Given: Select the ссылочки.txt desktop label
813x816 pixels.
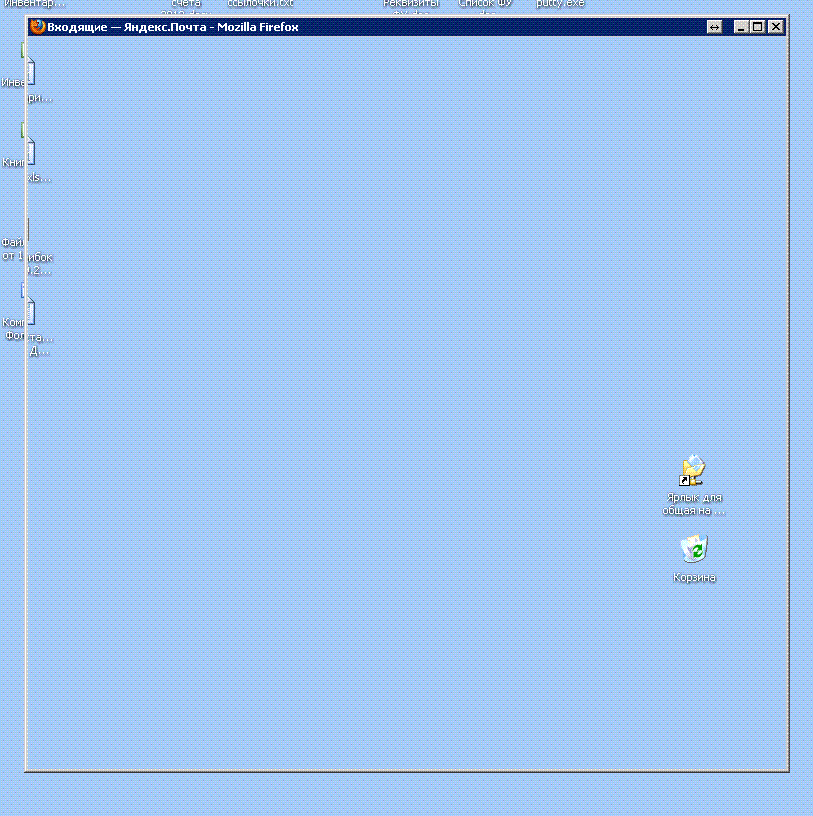Looking at the screenshot, I should point(260,4).
